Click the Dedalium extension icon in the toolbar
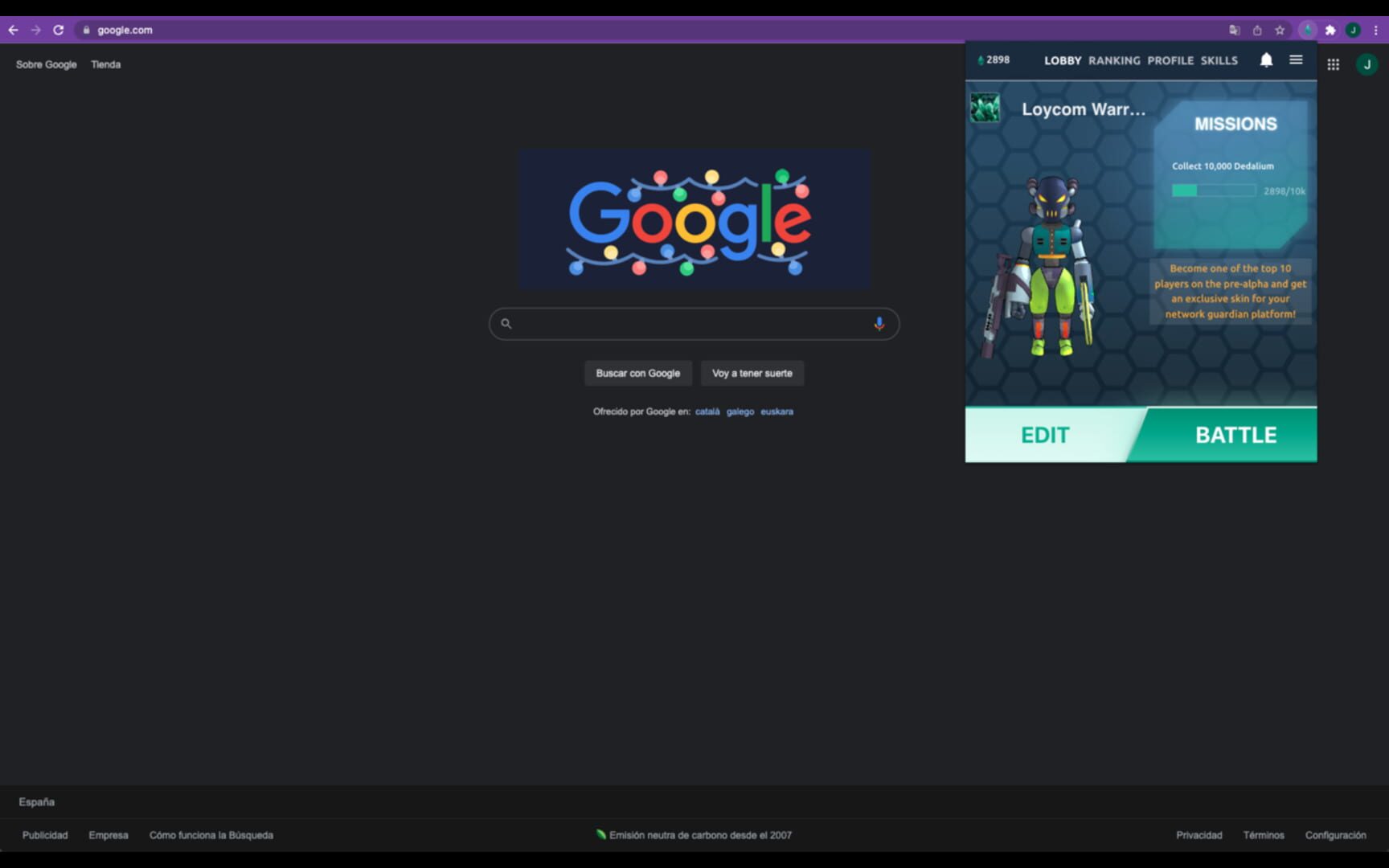Screen dimensions: 1389x868 point(1308,30)
